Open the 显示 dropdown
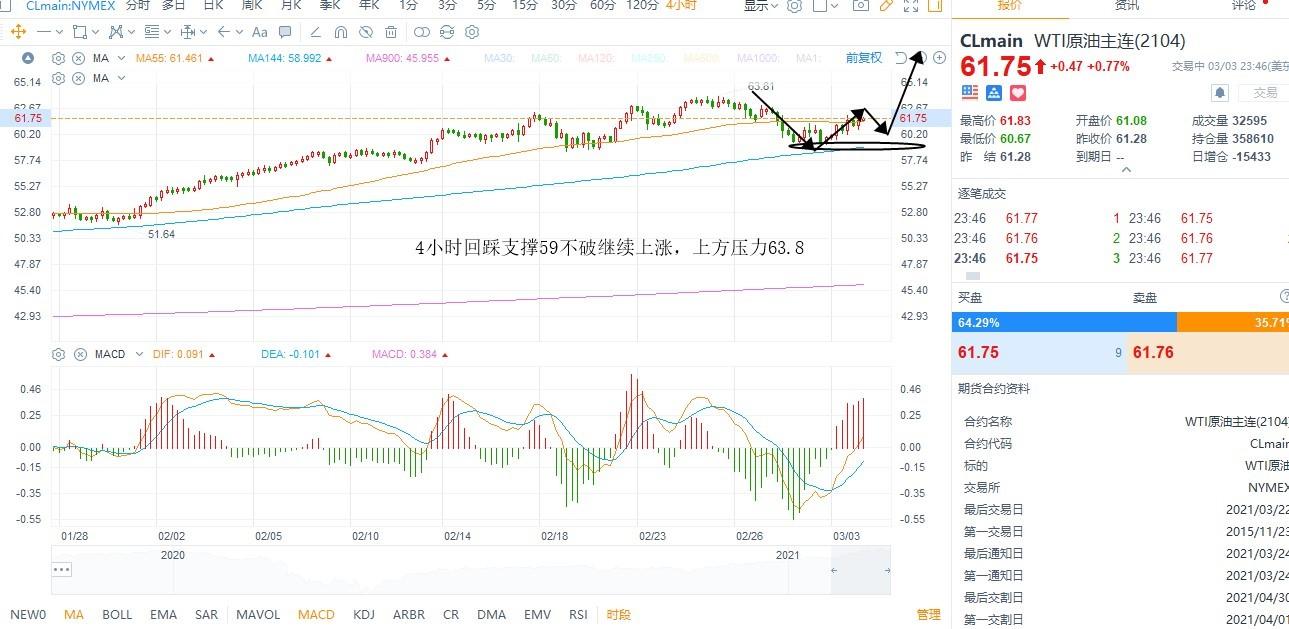This screenshot has width=1289, height=629. [761, 6]
